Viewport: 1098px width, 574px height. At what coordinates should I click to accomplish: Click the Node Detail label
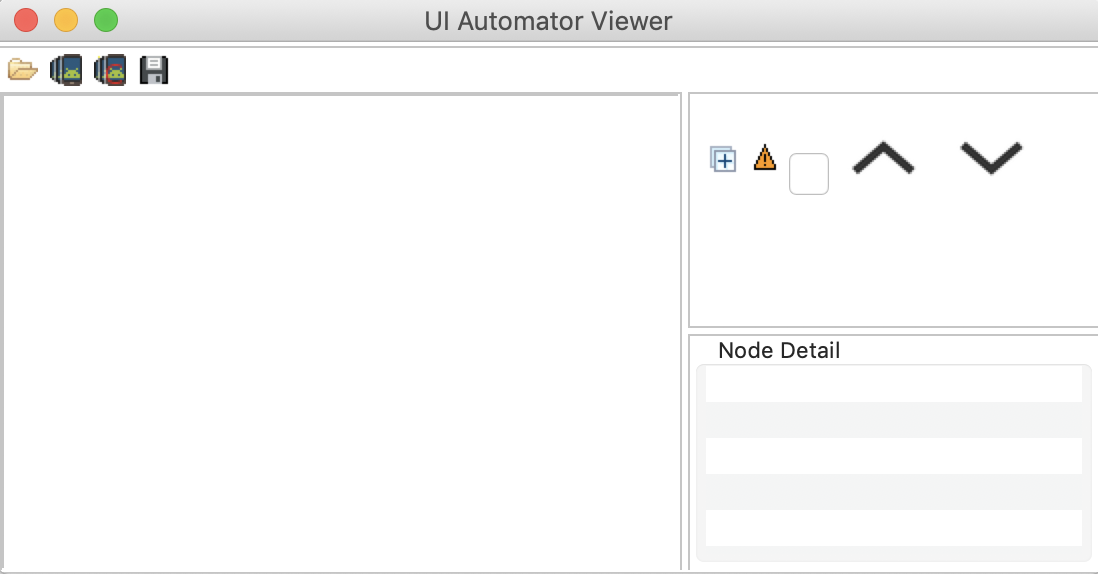(x=779, y=350)
